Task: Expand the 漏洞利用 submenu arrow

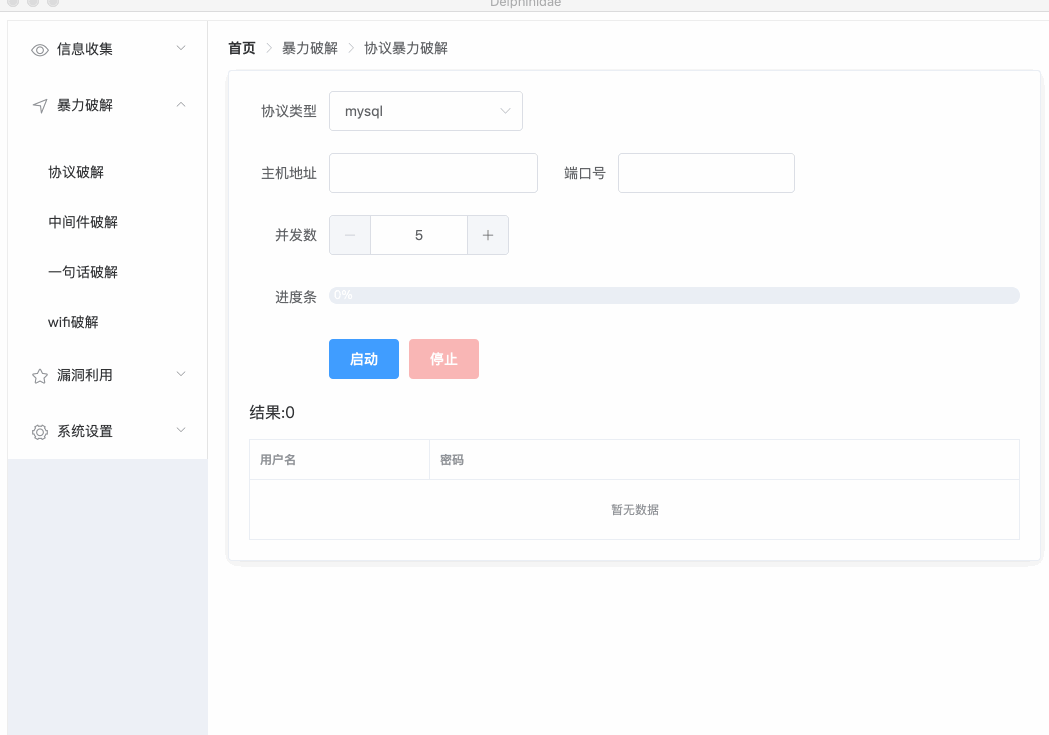Action: tap(181, 374)
